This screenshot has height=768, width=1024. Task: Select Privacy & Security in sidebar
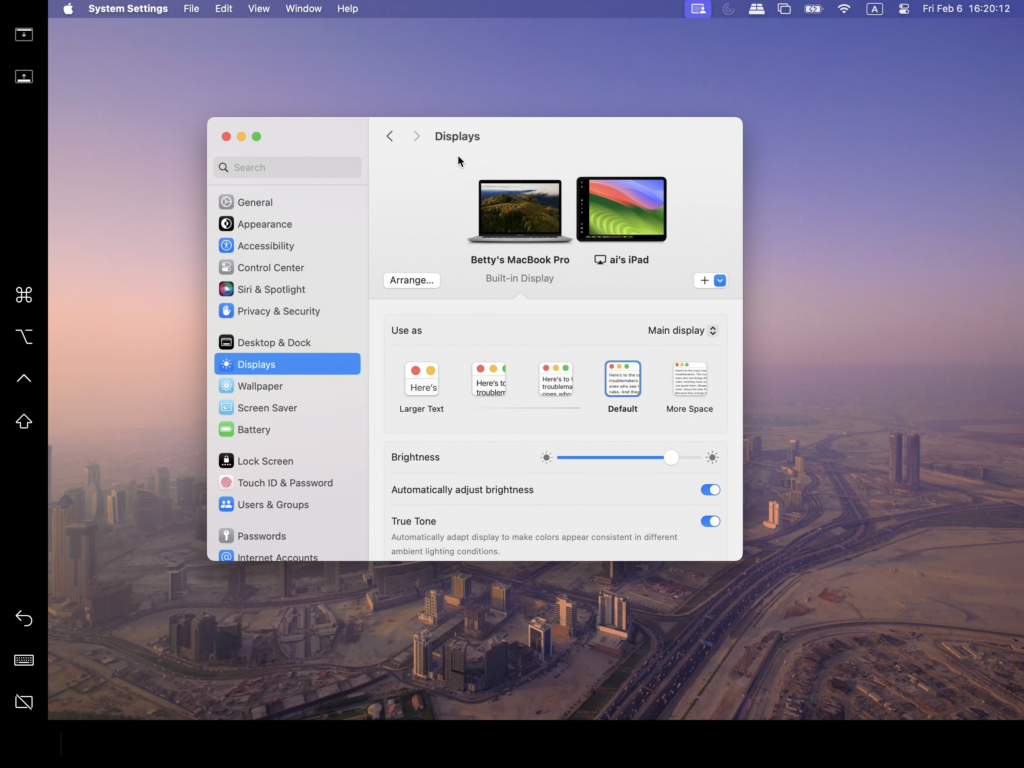point(278,311)
